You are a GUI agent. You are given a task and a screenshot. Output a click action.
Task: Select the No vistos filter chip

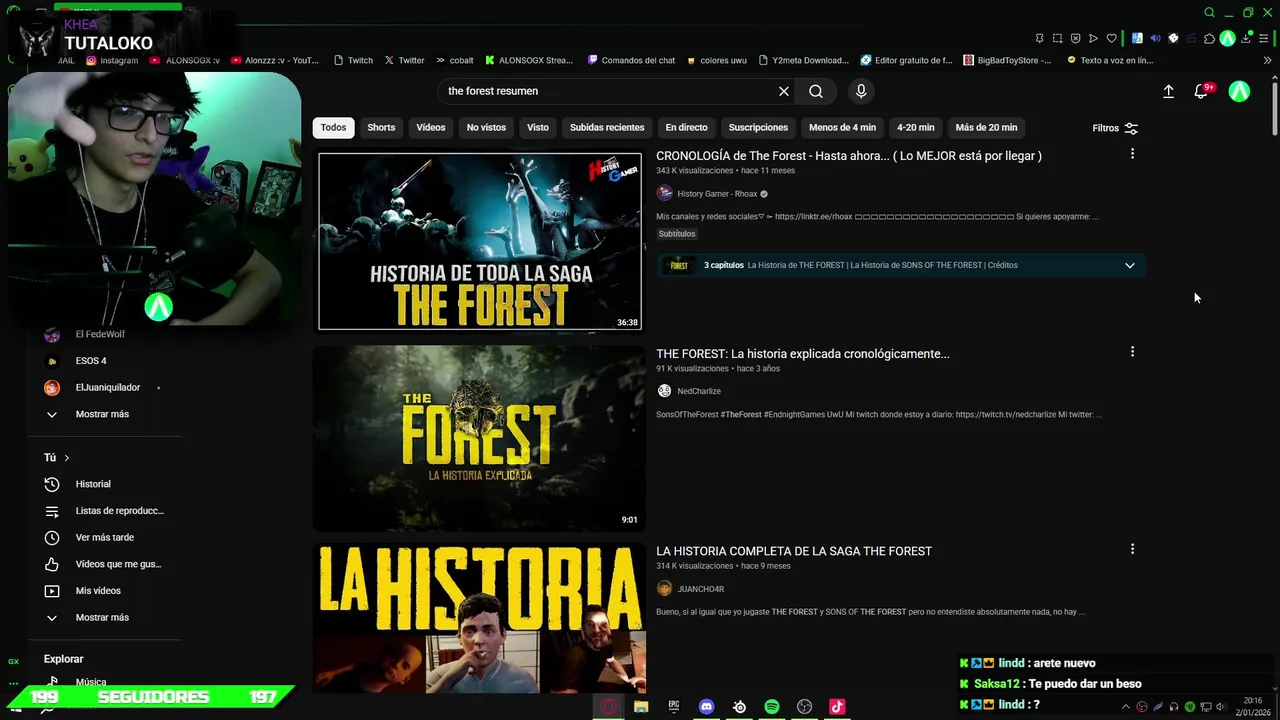486,128
